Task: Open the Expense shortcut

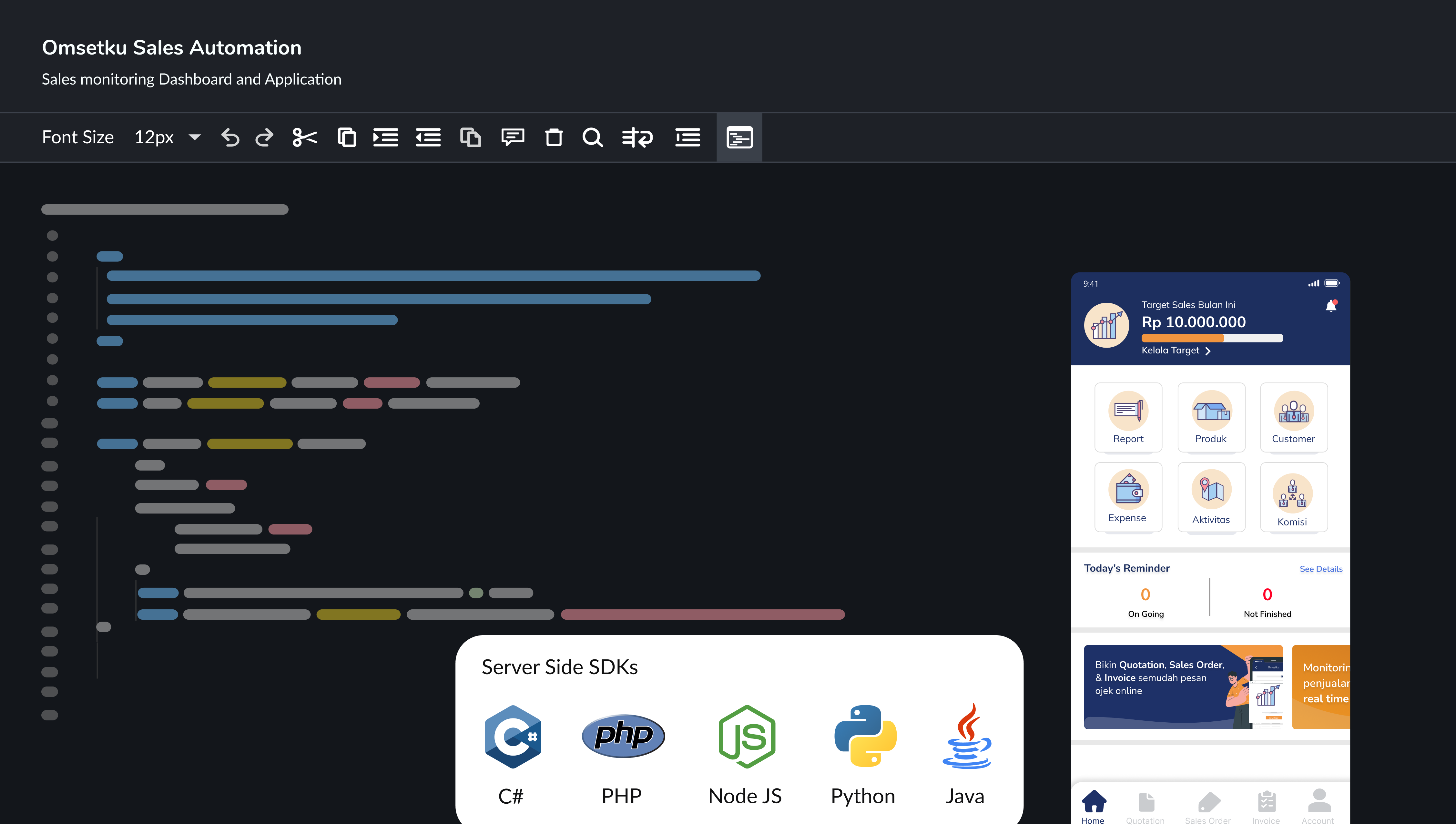Action: (1128, 496)
